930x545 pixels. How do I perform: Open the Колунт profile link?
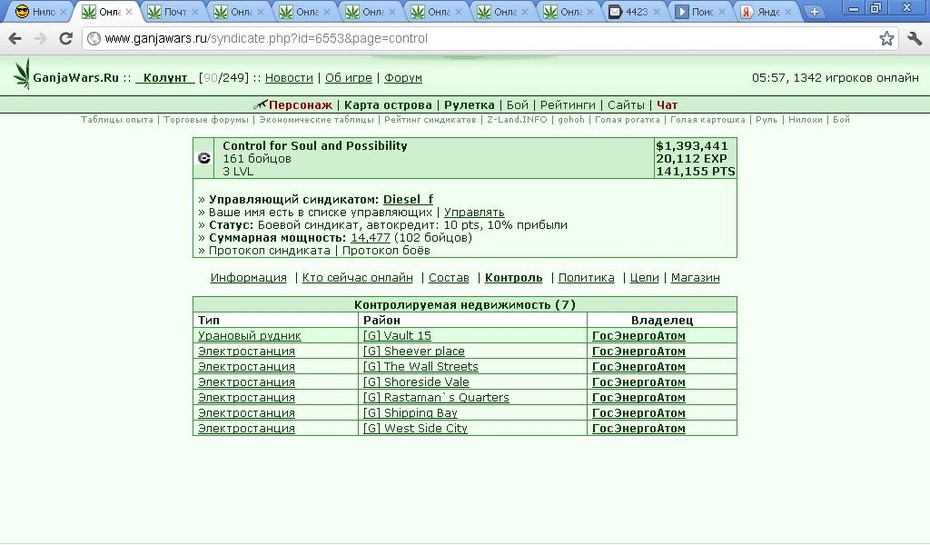pyautogui.click(x=165, y=78)
